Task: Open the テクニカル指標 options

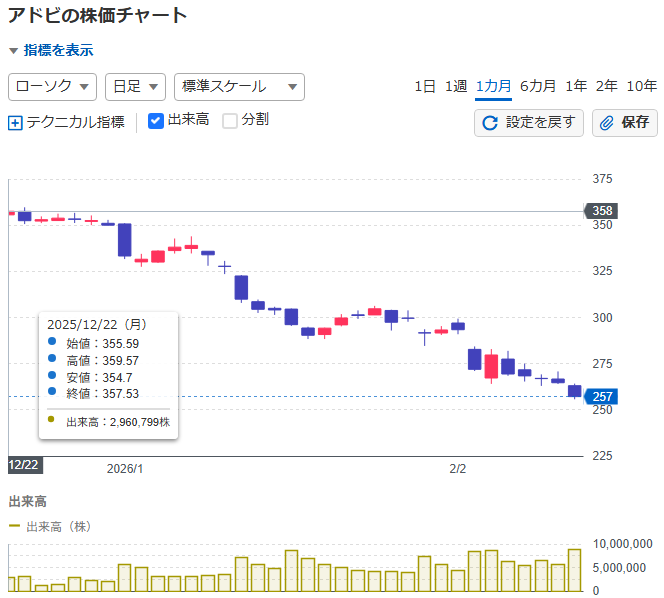Action: [x=75, y=122]
